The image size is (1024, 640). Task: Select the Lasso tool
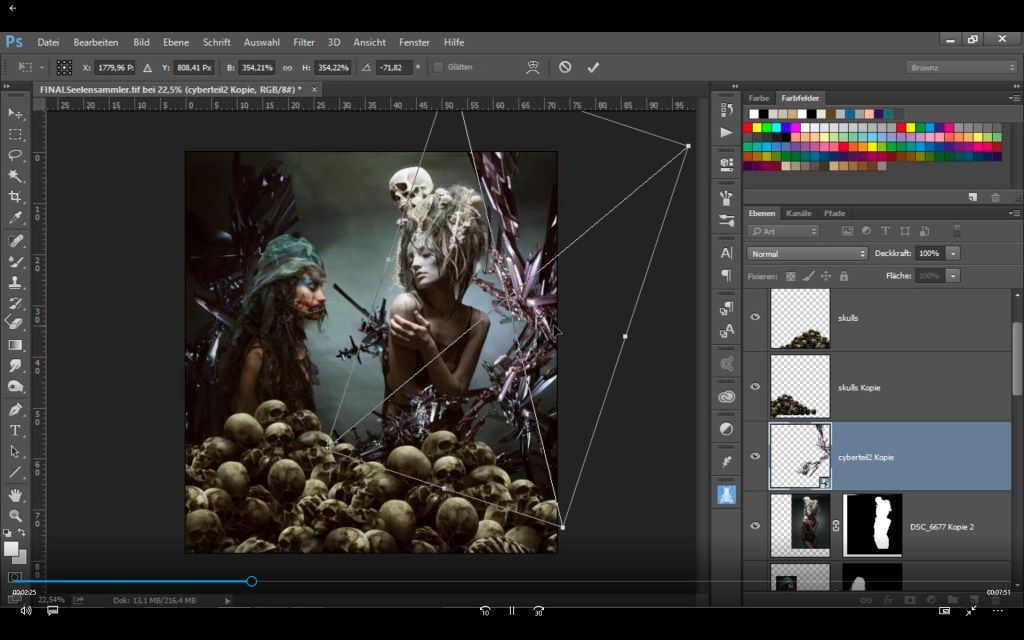(15, 155)
